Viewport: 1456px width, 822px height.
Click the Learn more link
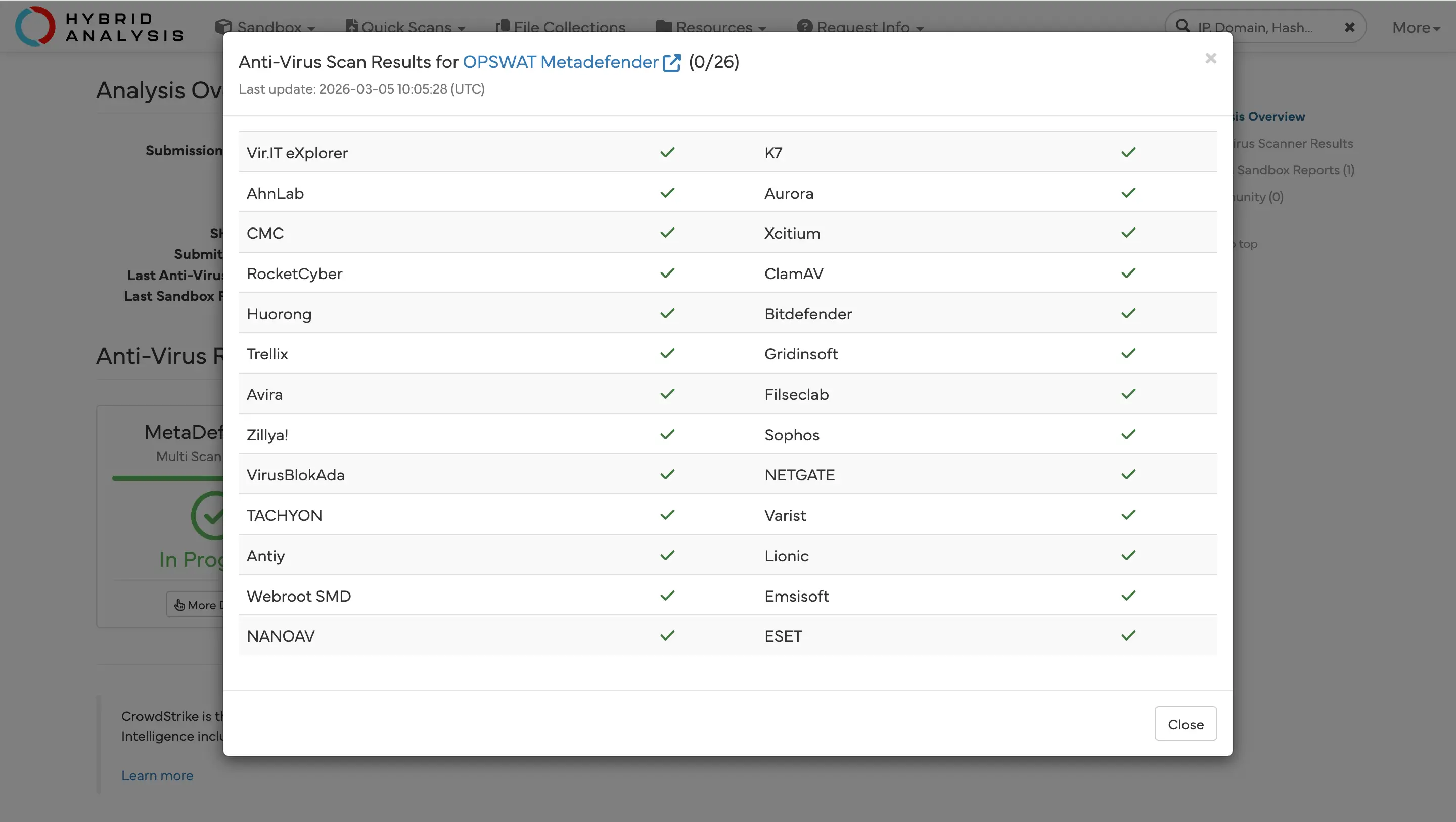[x=157, y=775]
